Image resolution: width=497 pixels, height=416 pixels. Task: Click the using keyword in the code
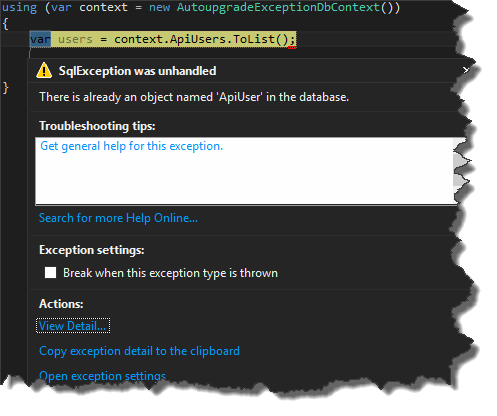(x=19, y=8)
